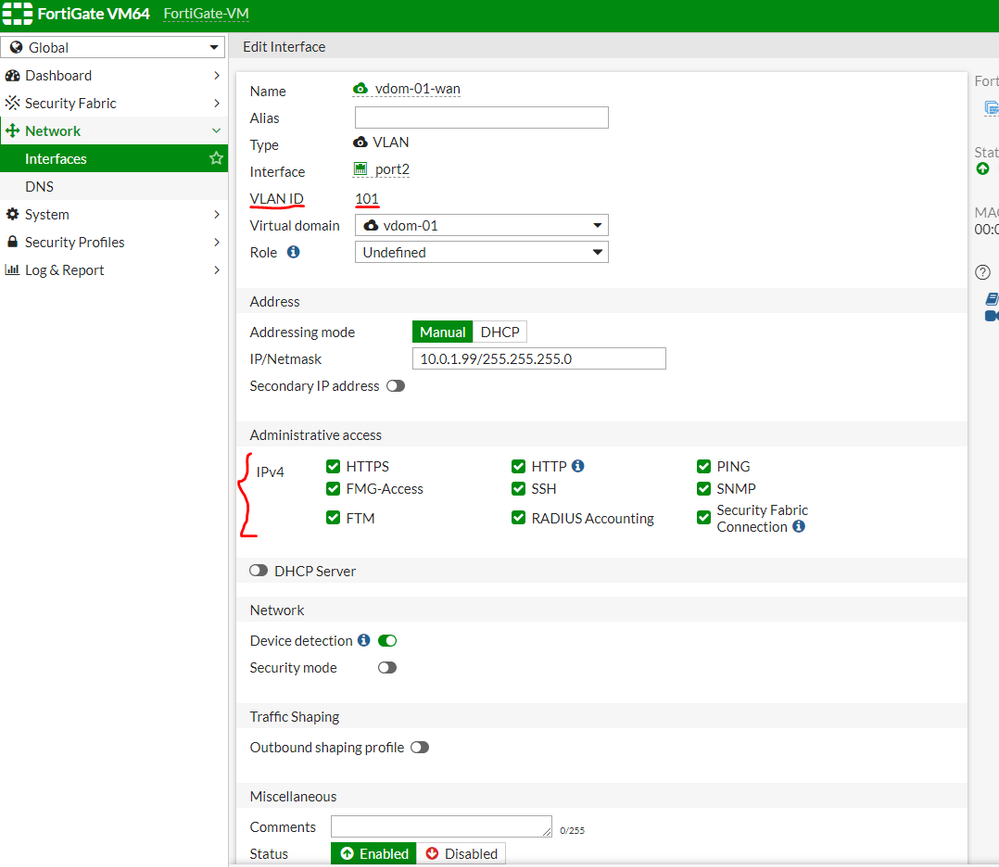Screen dimensions: 999x867
Task: Click the favorite star next to Interfaces
Action: click(x=215, y=159)
